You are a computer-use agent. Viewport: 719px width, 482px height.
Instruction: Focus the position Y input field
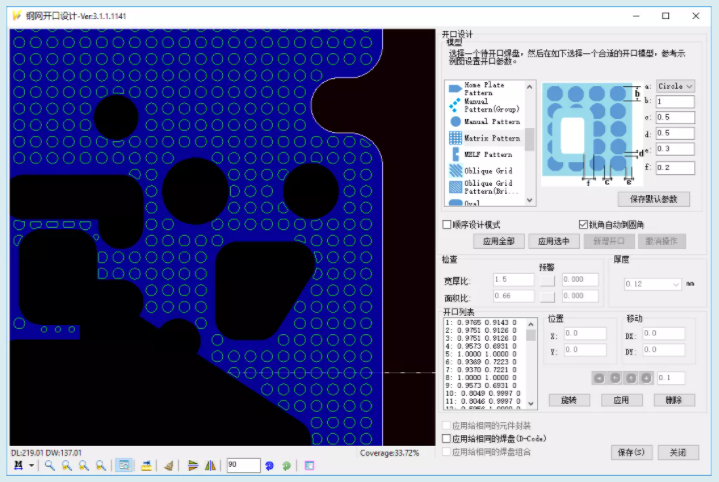(x=585, y=350)
